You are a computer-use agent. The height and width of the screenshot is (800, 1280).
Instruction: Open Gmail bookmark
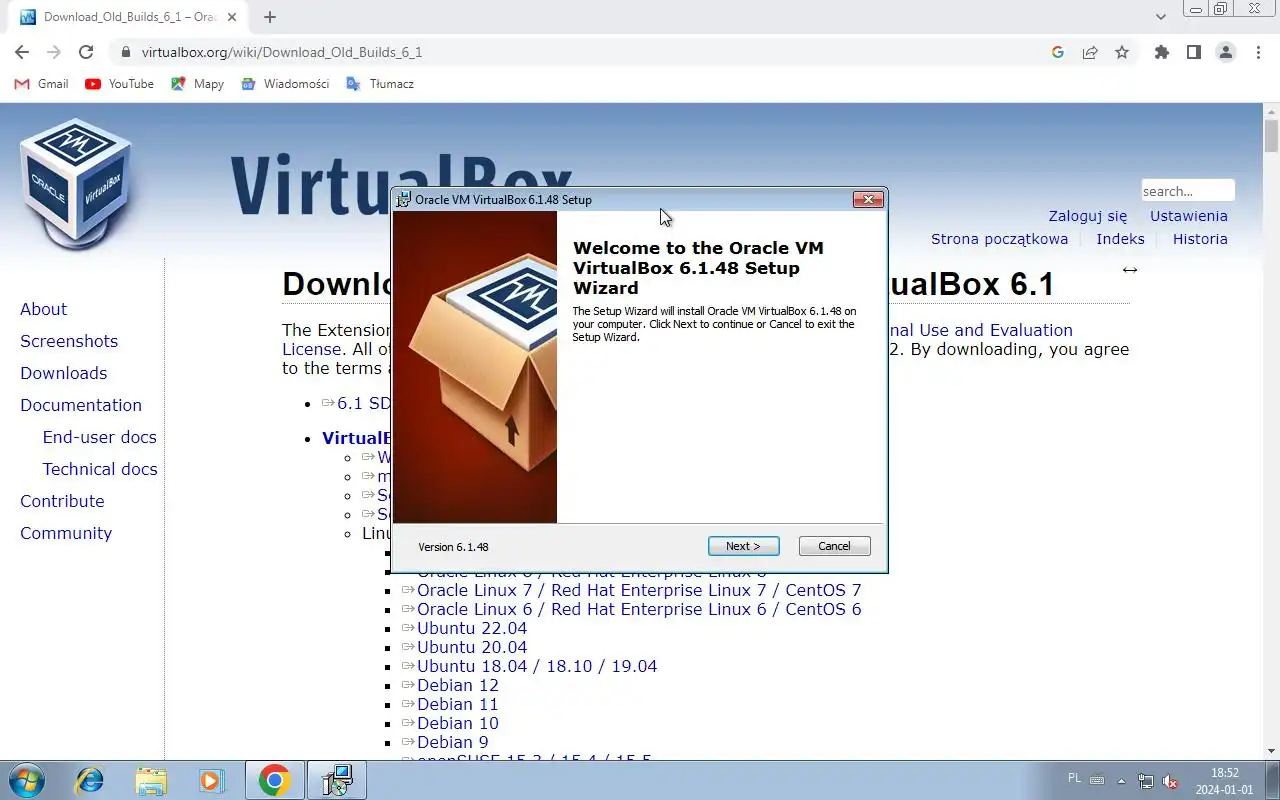41,84
